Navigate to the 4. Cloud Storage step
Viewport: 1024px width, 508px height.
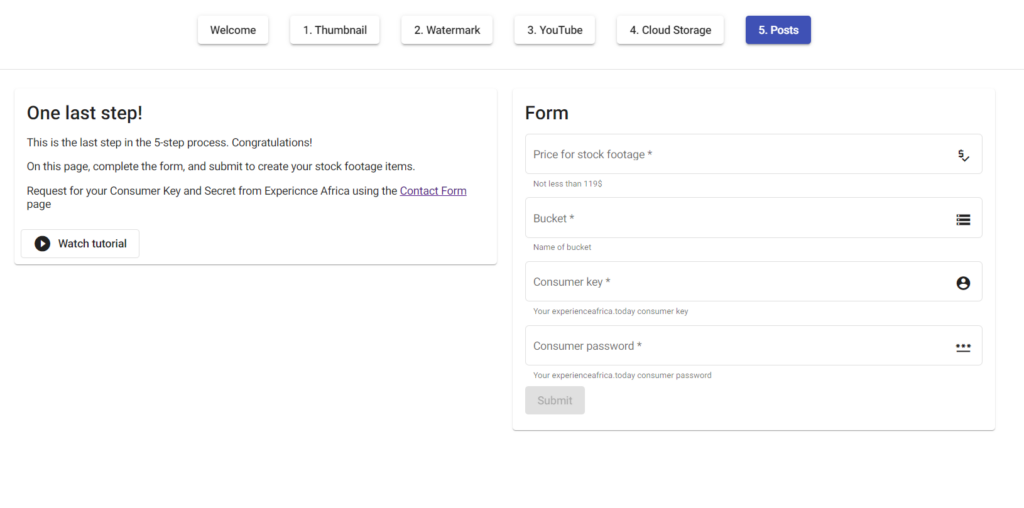670,30
